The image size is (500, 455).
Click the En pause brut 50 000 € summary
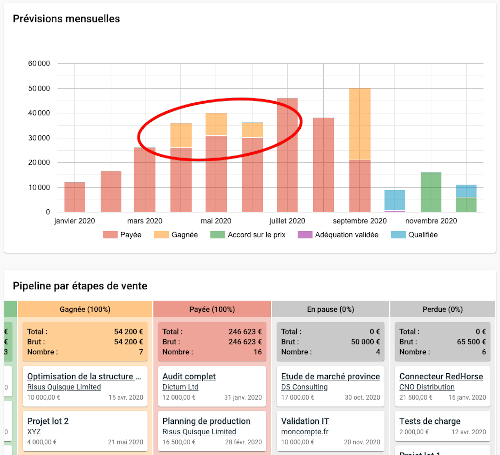331,342
